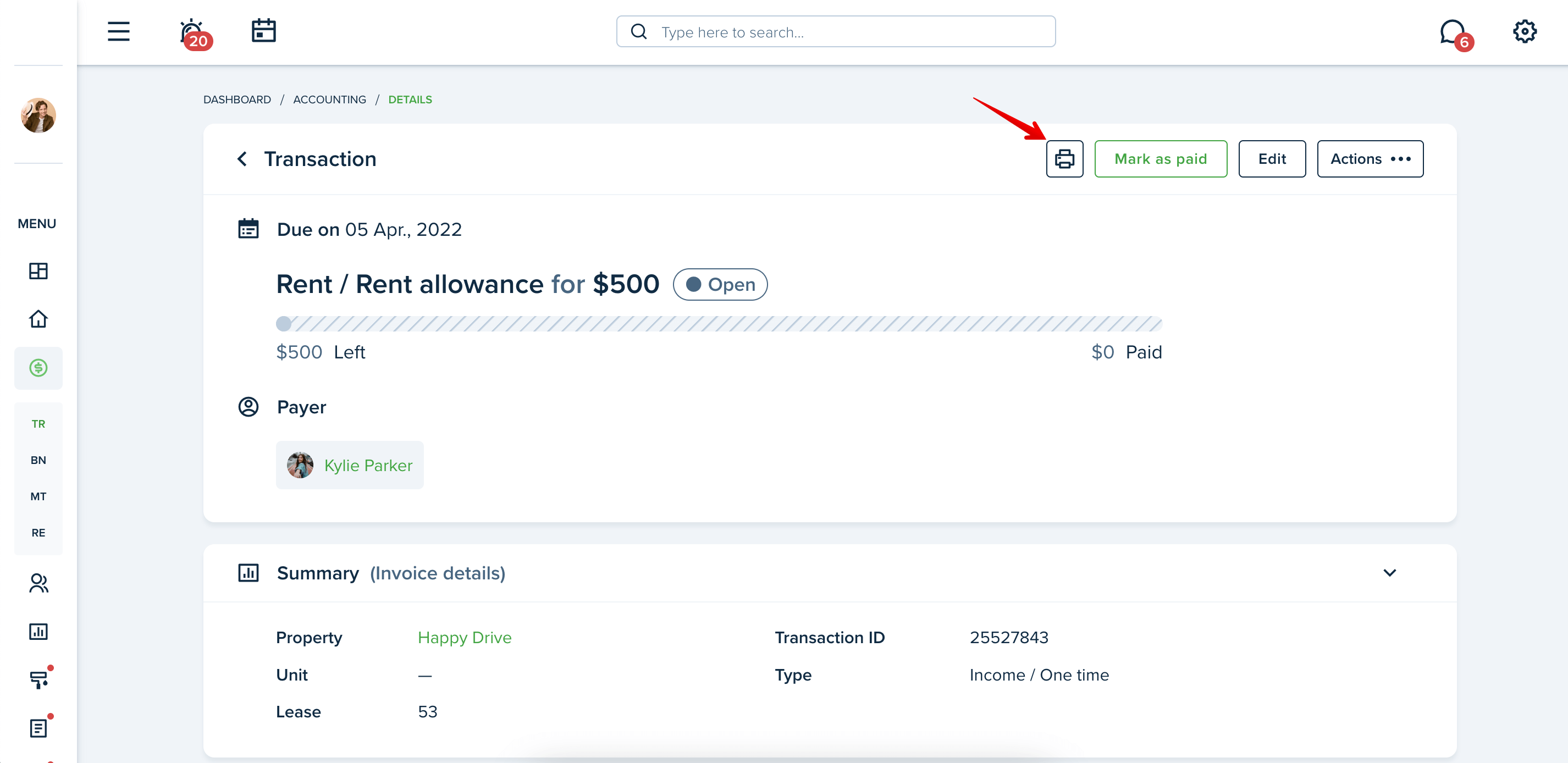Open the Happy Drive property link

[x=465, y=637]
